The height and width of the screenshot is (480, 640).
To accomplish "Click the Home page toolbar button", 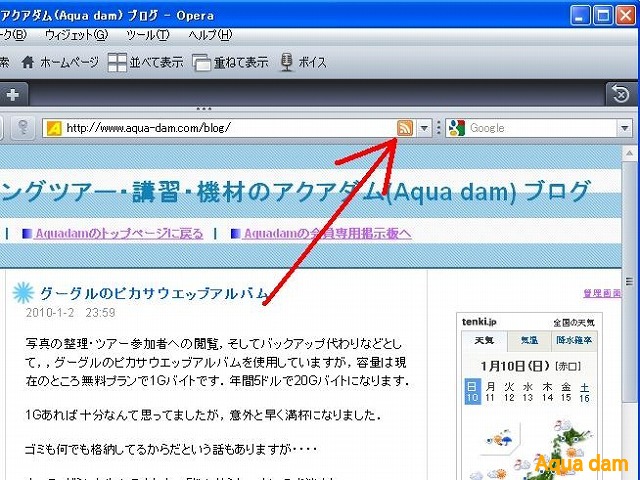I will point(60,62).
